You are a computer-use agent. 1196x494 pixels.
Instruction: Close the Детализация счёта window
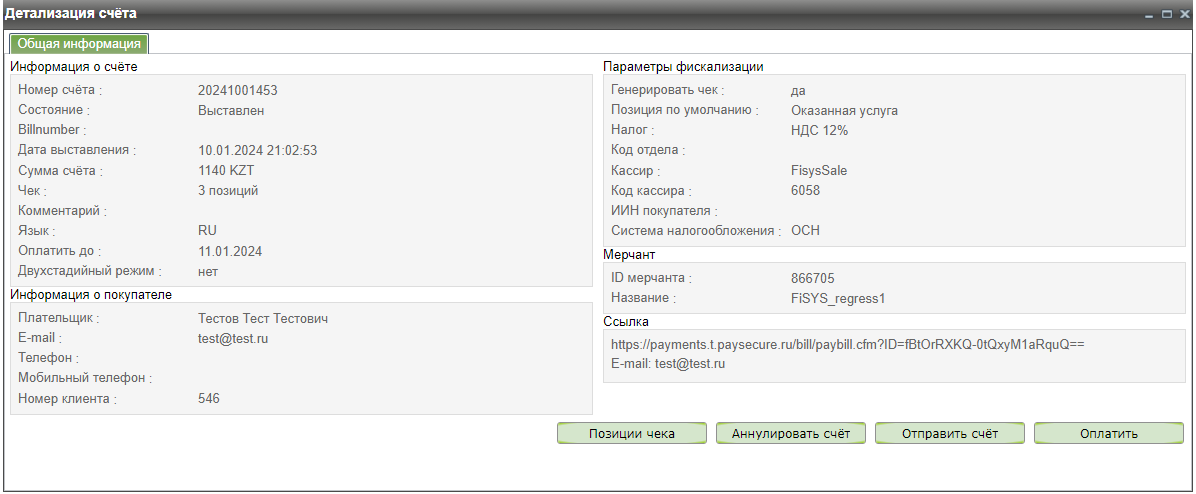coord(1183,14)
